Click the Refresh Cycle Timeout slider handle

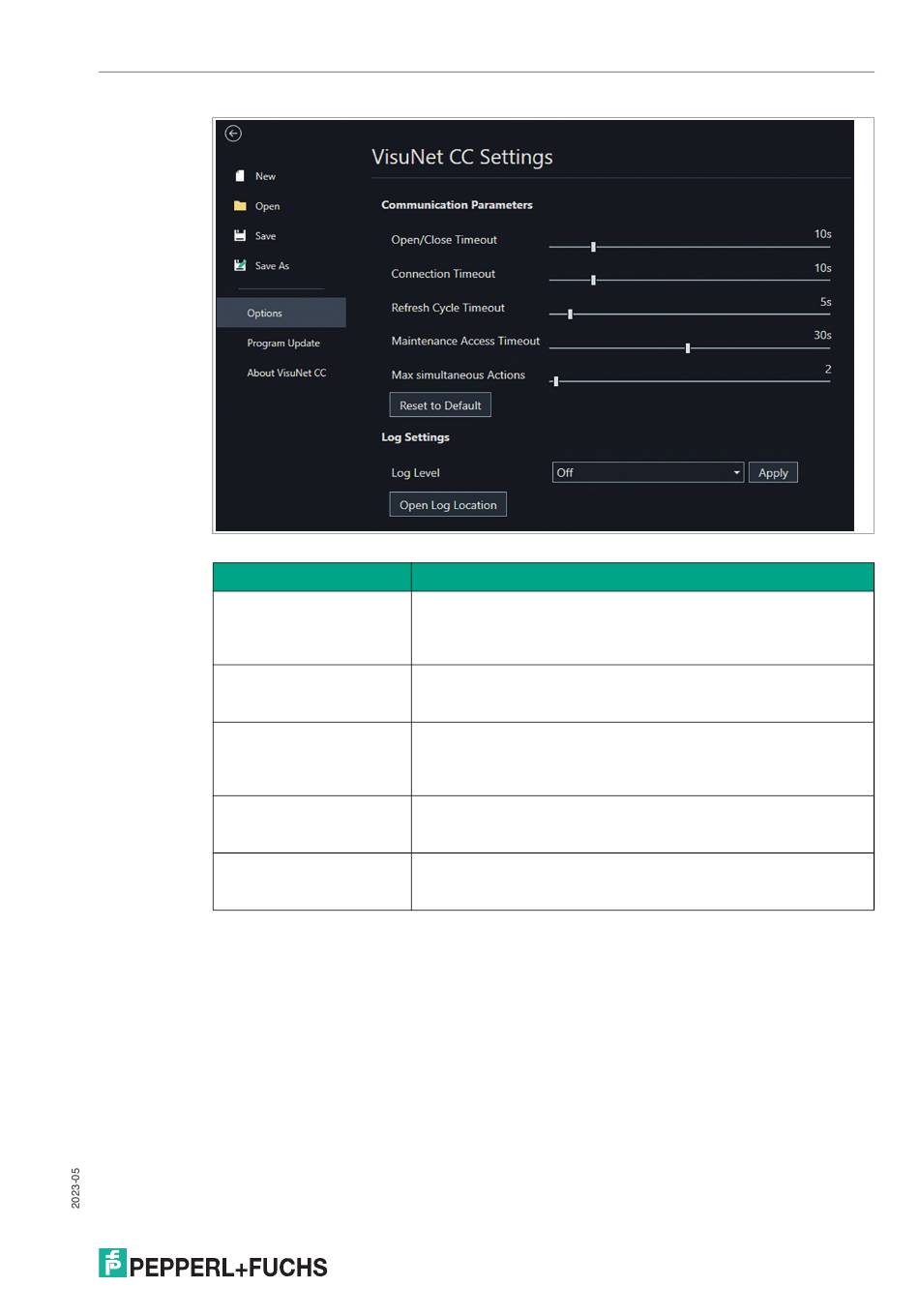click(570, 314)
